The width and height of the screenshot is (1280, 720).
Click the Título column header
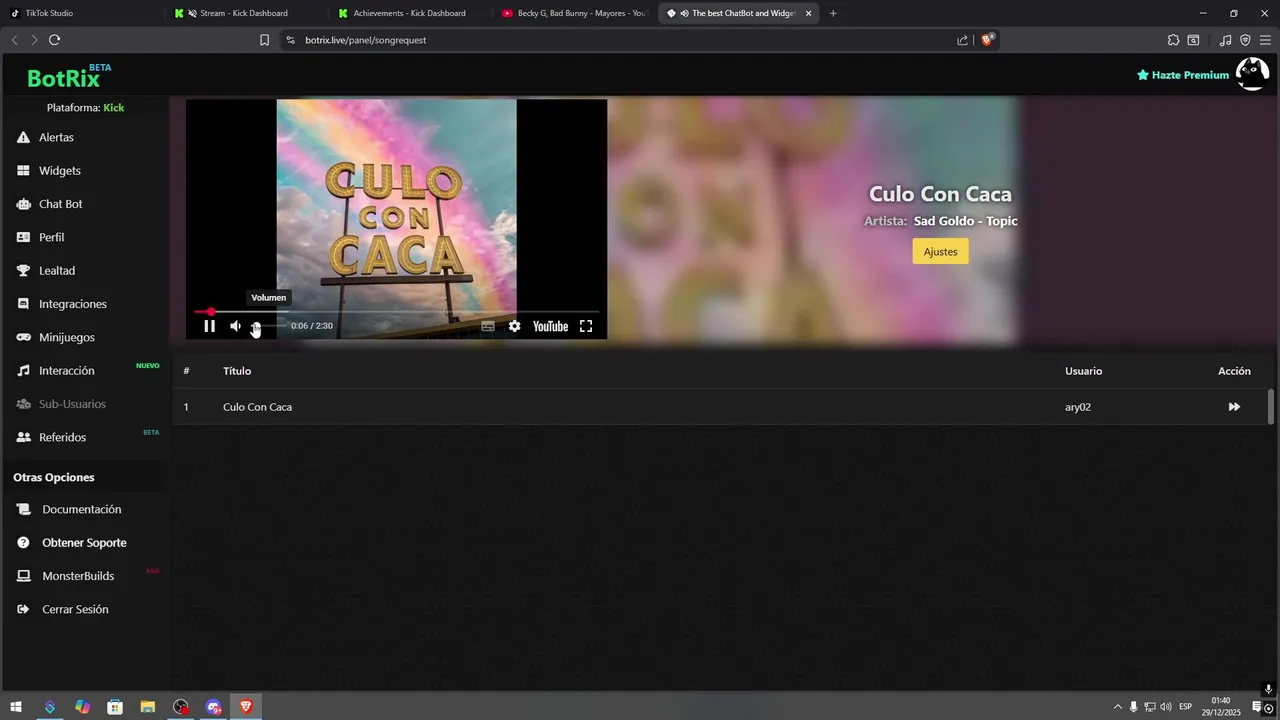[237, 371]
